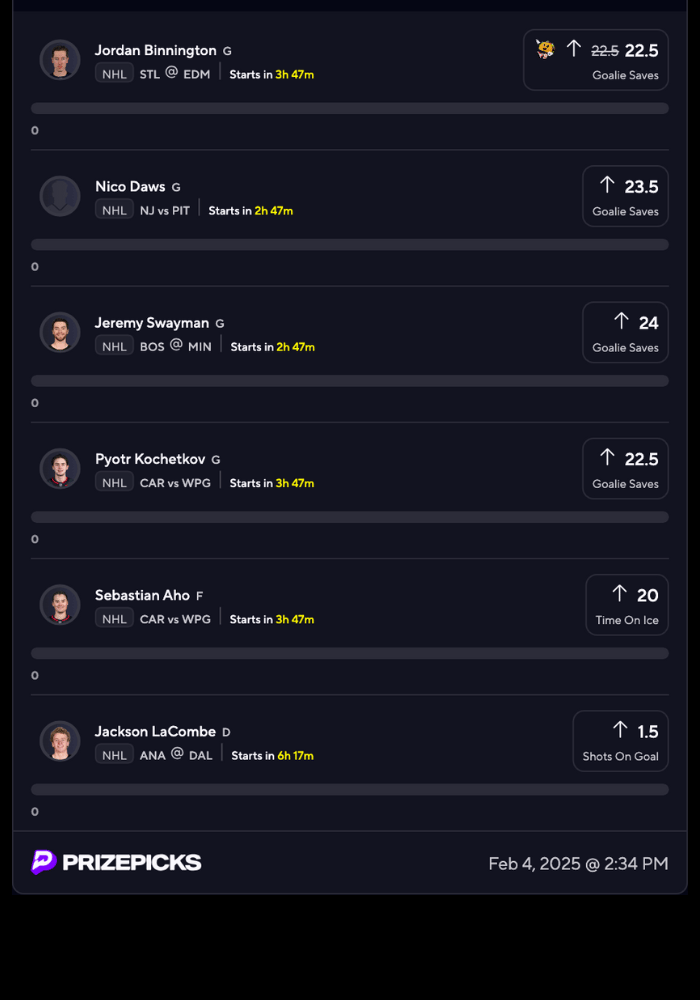Click Jackson LaCombe's player avatar
Image resolution: width=700 pixels, height=1000 pixels.
click(x=60, y=741)
